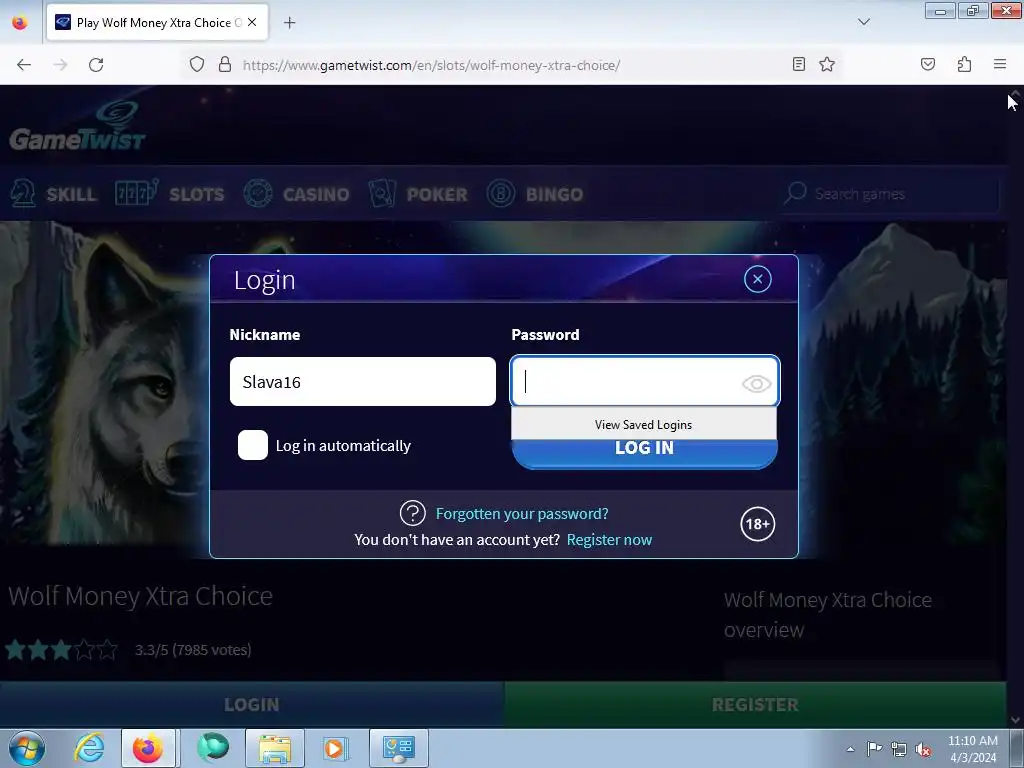
Task: Open the POKER games menu
Action: pyautogui.click(x=418, y=194)
